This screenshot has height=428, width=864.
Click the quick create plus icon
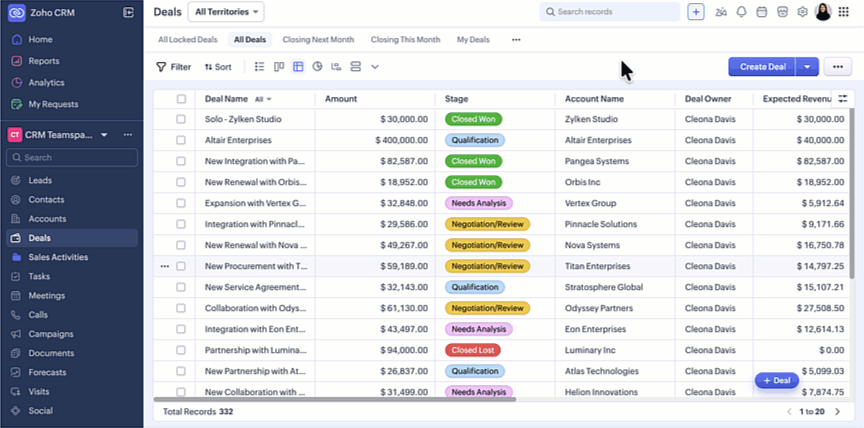[x=696, y=12]
